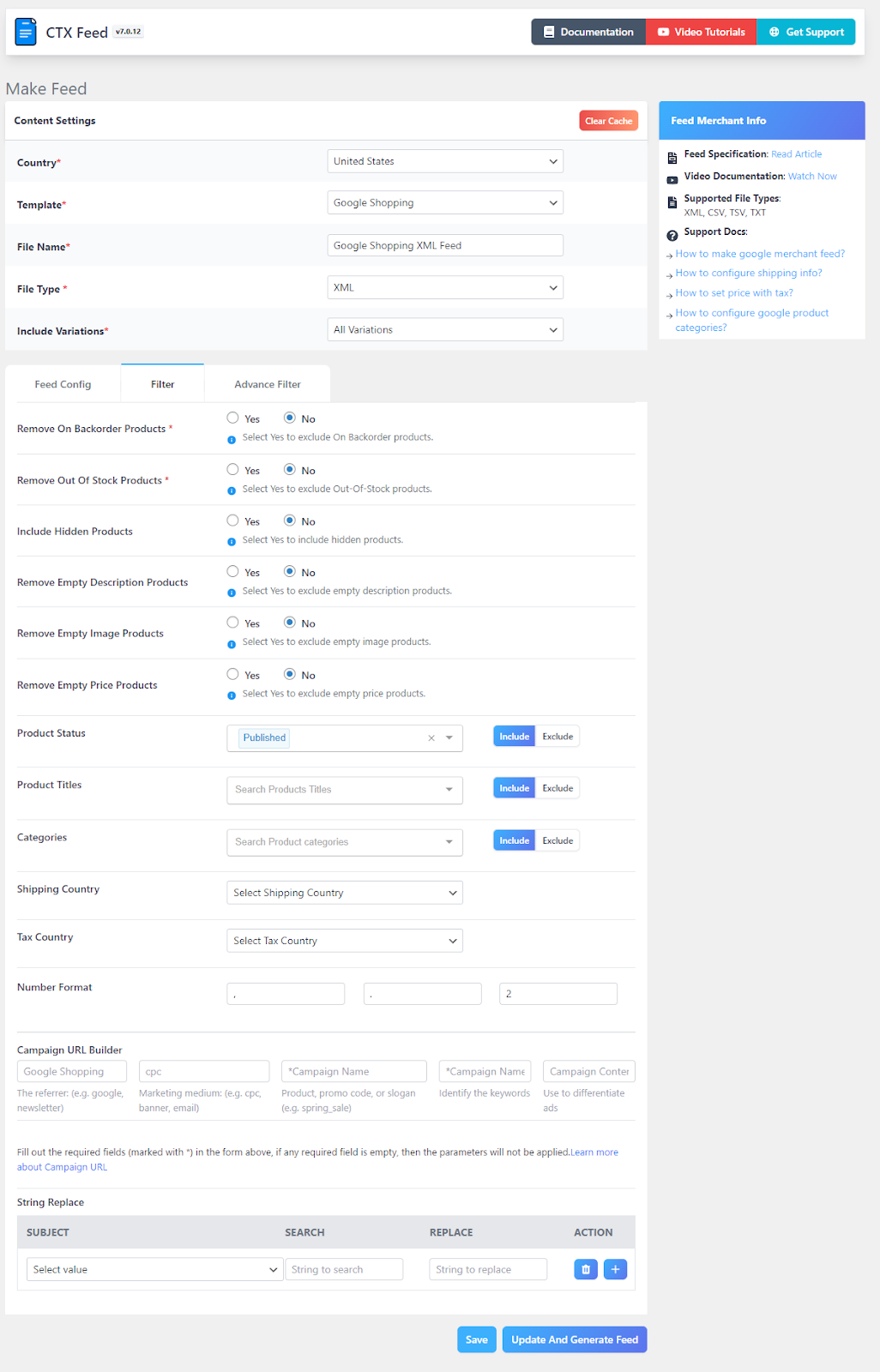Click the info icon under Remove Empty Description Products
The width and height of the screenshot is (880, 1372).
232,593
